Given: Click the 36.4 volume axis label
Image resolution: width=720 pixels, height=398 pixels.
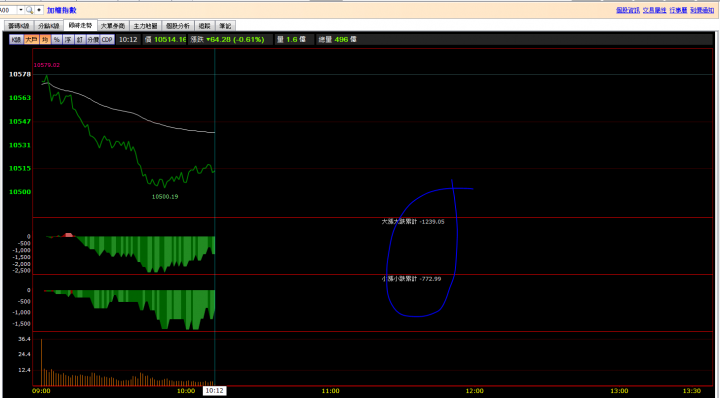Looking at the screenshot, I should 24,339.
